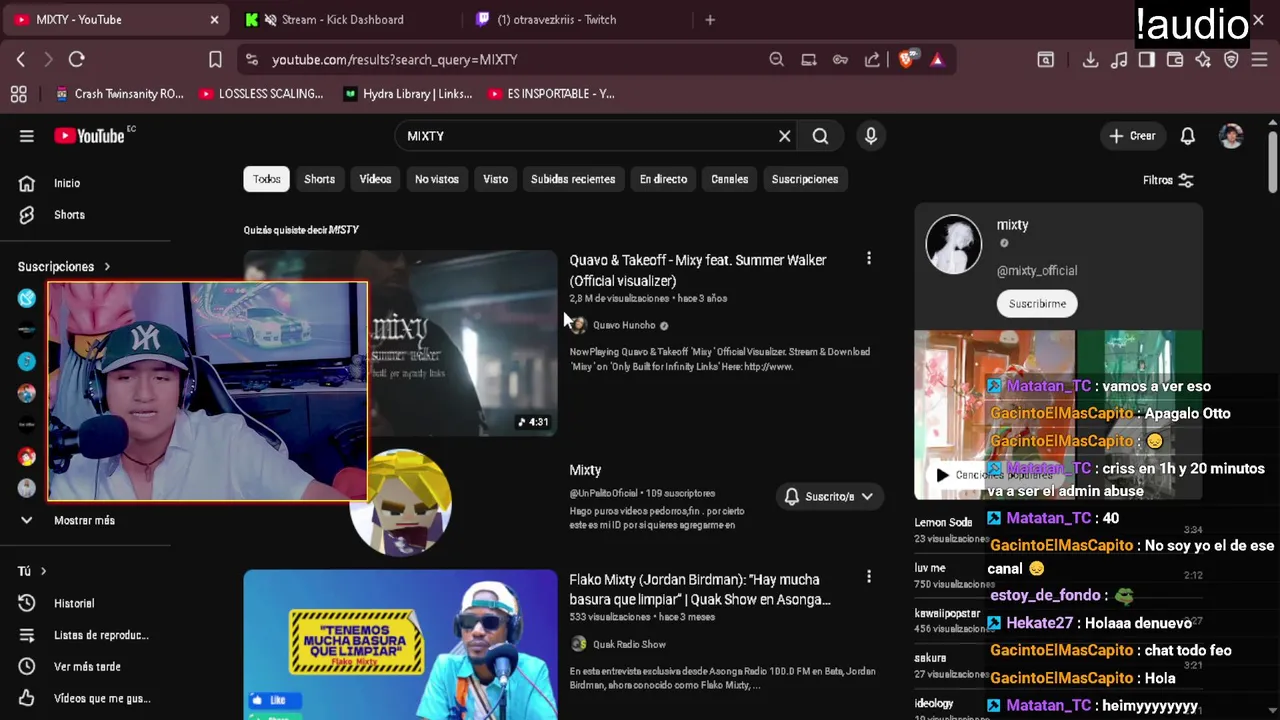The height and width of the screenshot is (720, 1280).
Task: Open the browser zoom magnifier icon
Action: point(776,60)
